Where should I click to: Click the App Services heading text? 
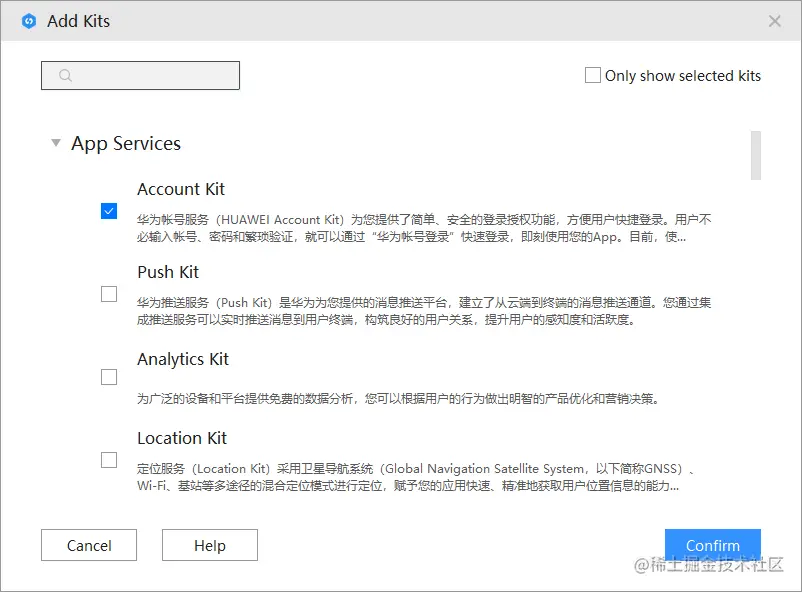pos(126,144)
